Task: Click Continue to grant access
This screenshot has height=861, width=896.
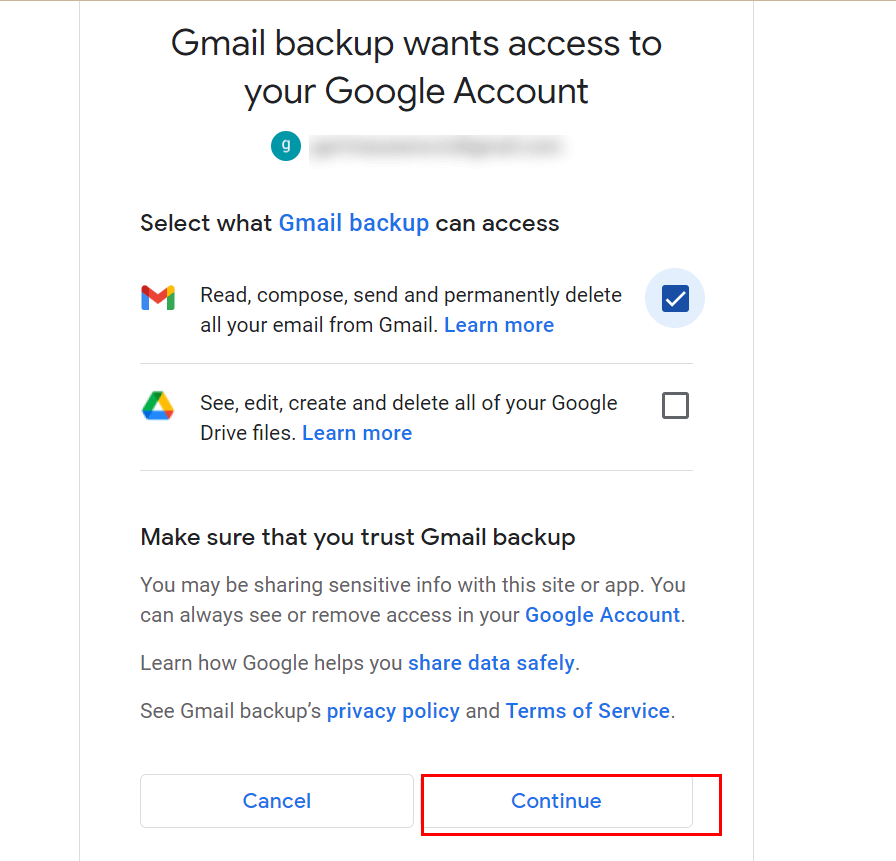Action: pos(557,801)
